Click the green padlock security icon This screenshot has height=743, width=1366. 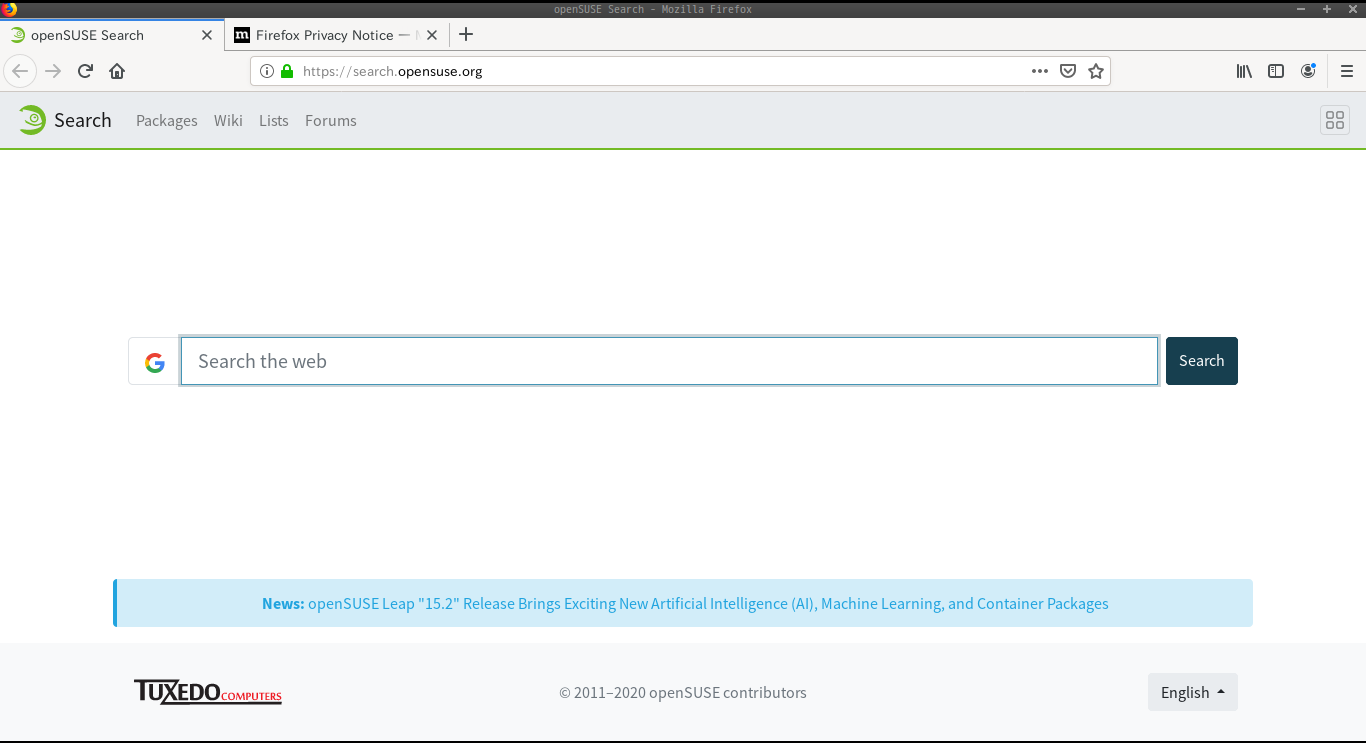coord(287,71)
